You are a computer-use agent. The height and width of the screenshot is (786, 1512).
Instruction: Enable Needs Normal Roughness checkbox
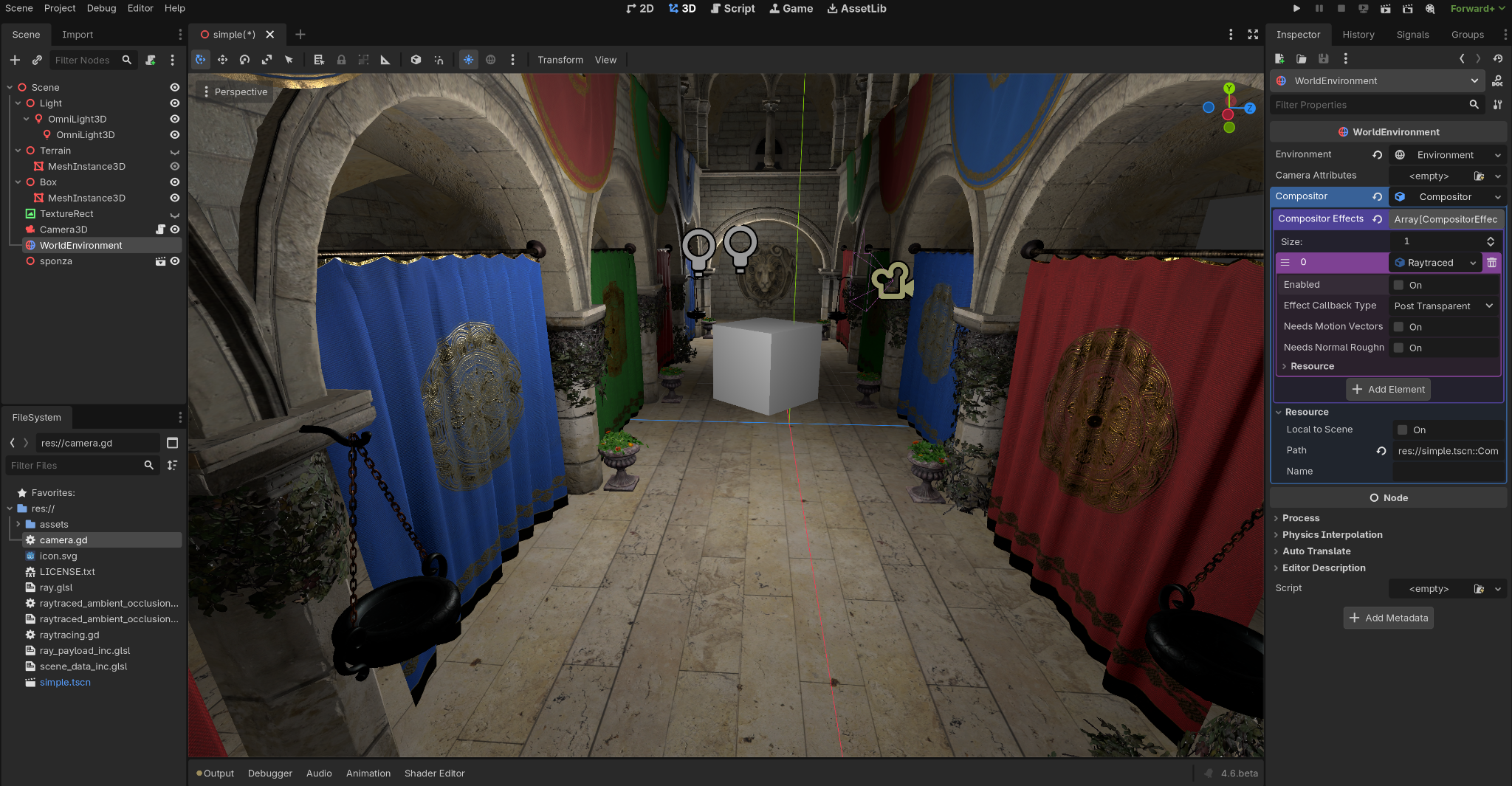(1398, 348)
